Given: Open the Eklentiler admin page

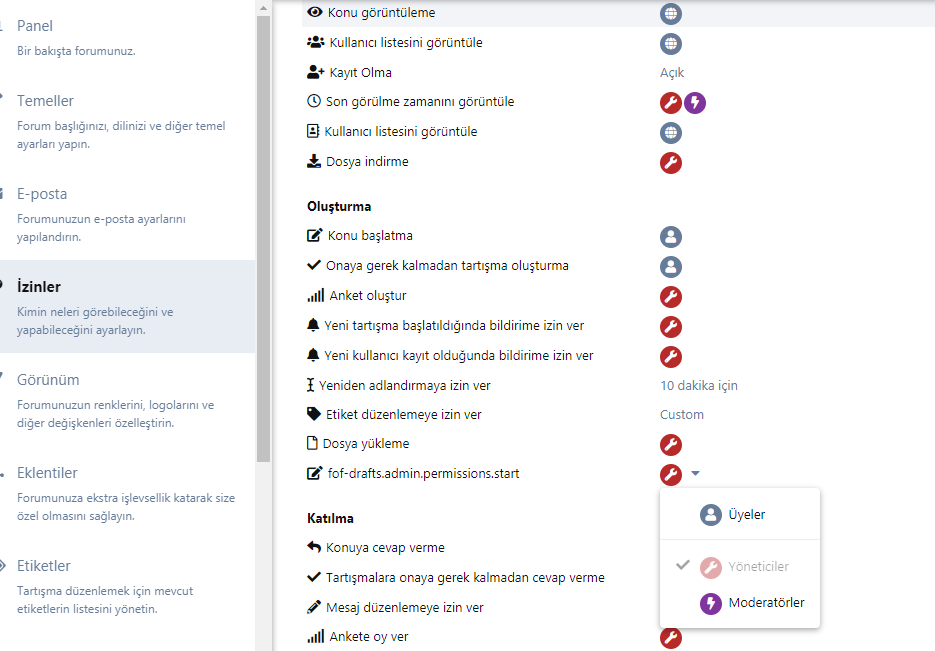Looking at the screenshot, I should tap(47, 473).
